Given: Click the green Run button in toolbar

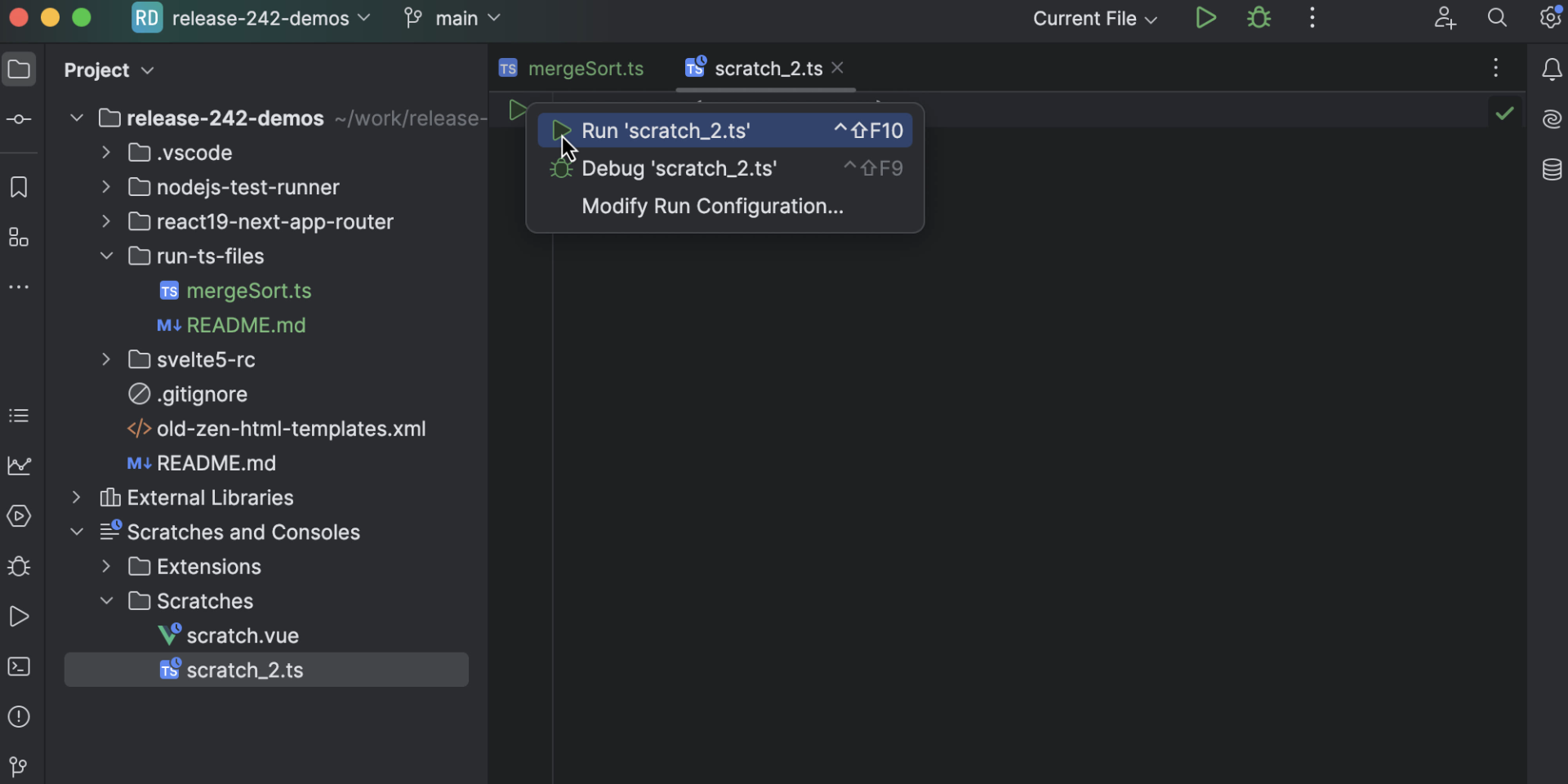Looking at the screenshot, I should 1205,18.
